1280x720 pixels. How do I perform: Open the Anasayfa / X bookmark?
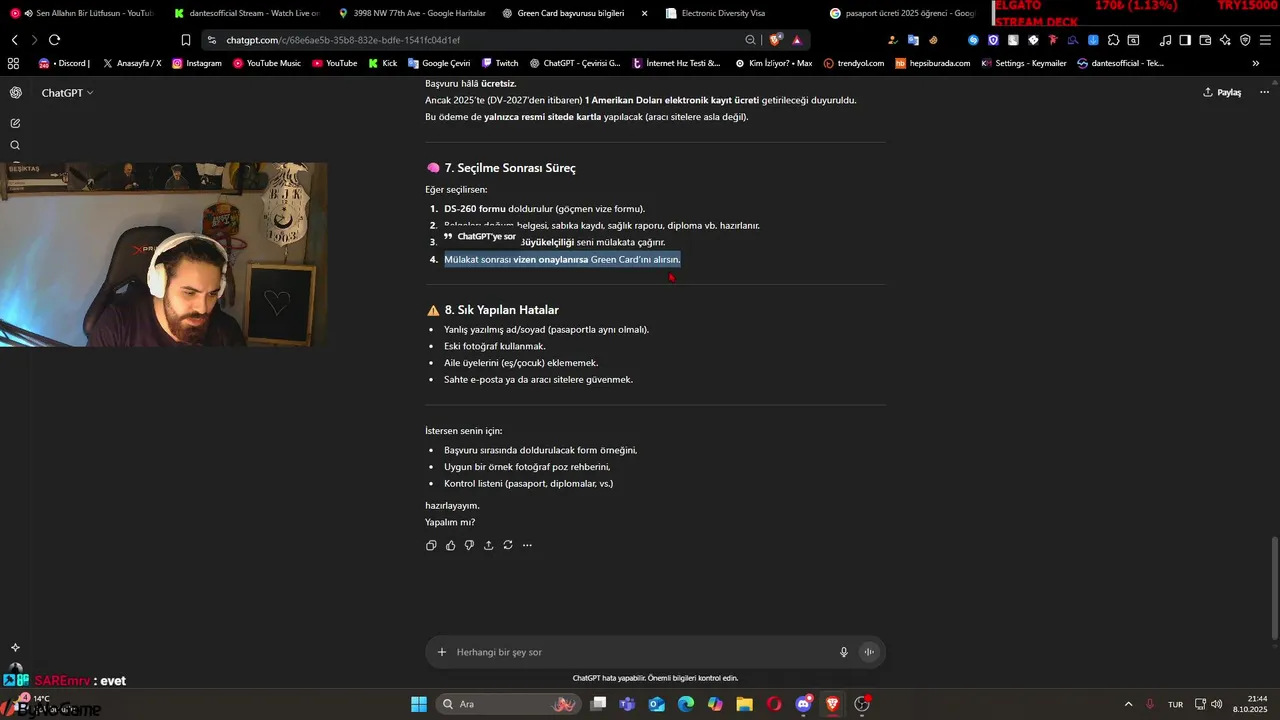[132, 63]
